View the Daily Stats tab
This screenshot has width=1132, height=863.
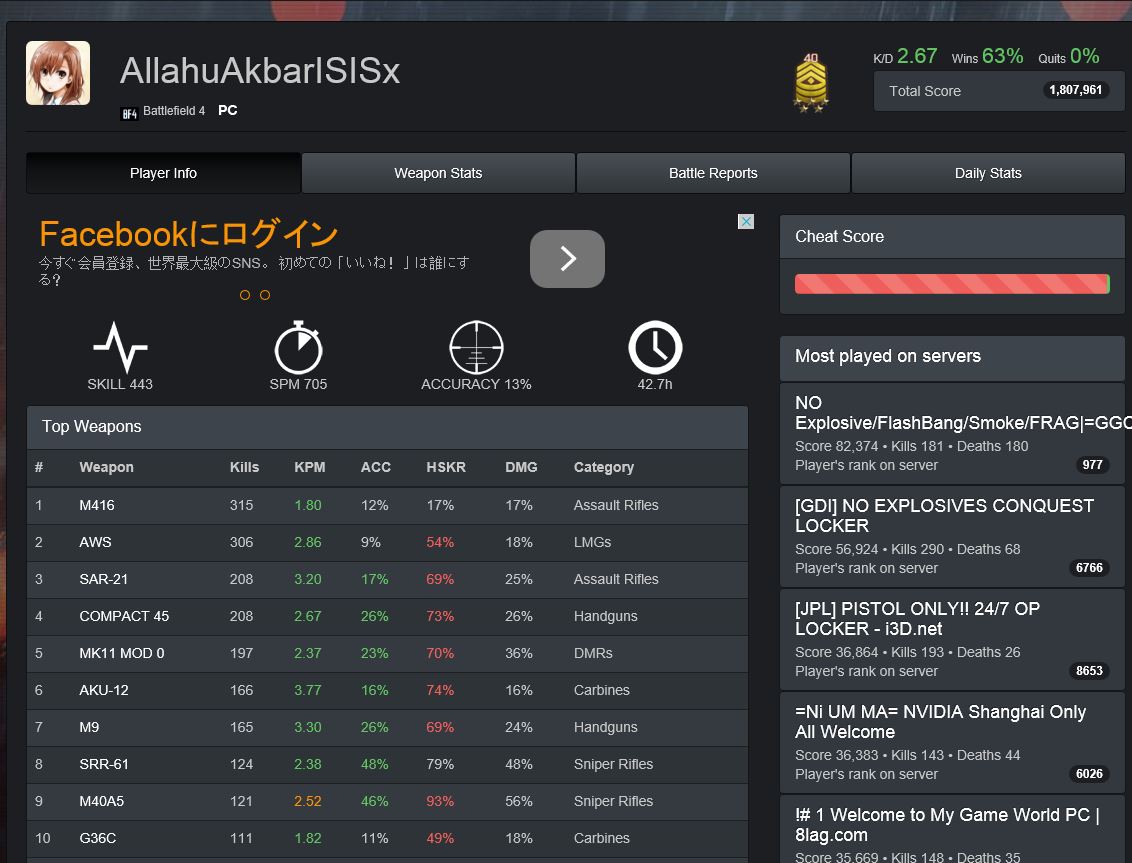click(x=988, y=173)
